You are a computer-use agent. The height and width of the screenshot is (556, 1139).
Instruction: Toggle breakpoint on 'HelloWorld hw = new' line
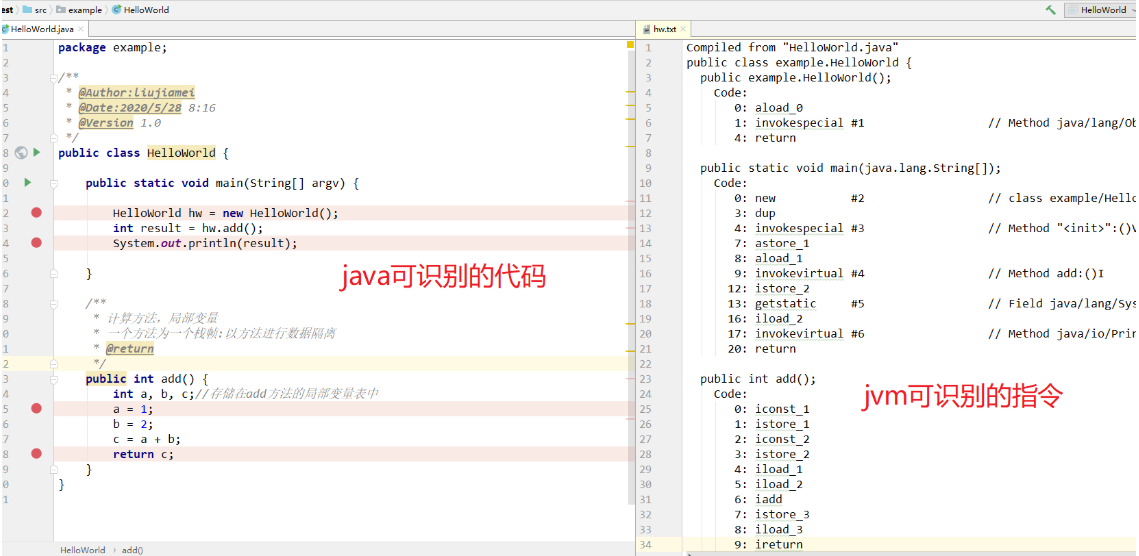[x=36, y=213]
